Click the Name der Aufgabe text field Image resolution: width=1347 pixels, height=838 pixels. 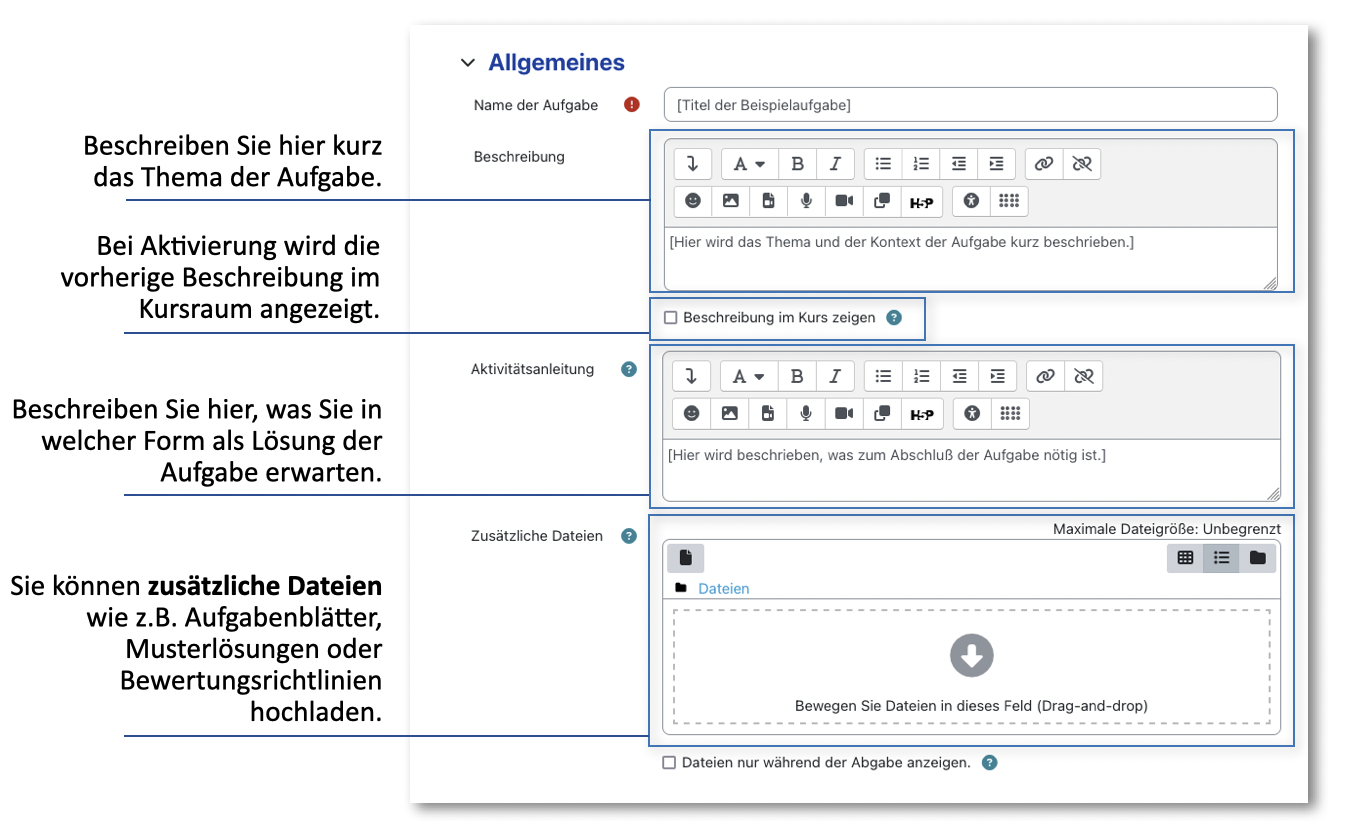[x=970, y=105]
